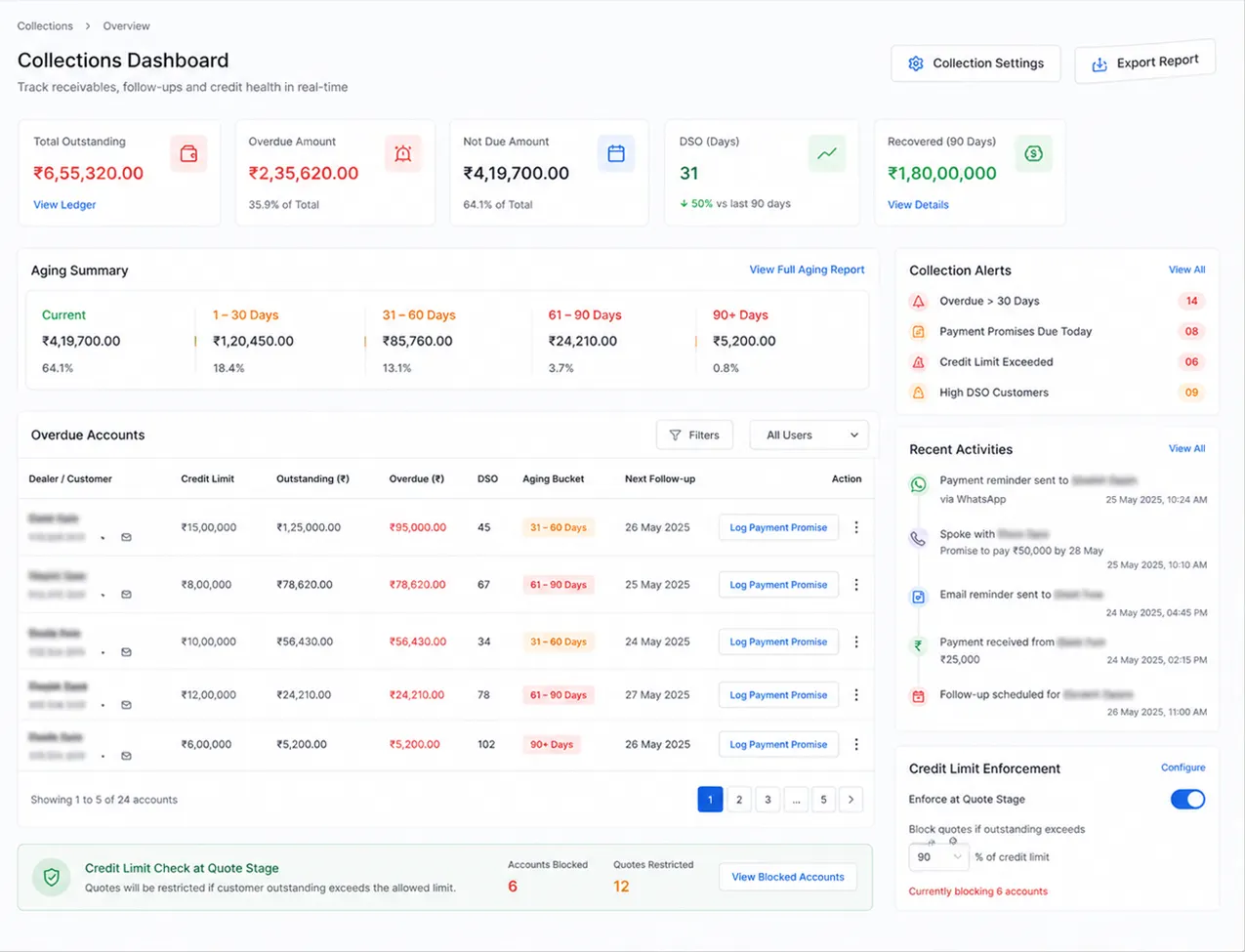
Task: Click the 90+ Days aging bucket tag
Action: point(552,744)
